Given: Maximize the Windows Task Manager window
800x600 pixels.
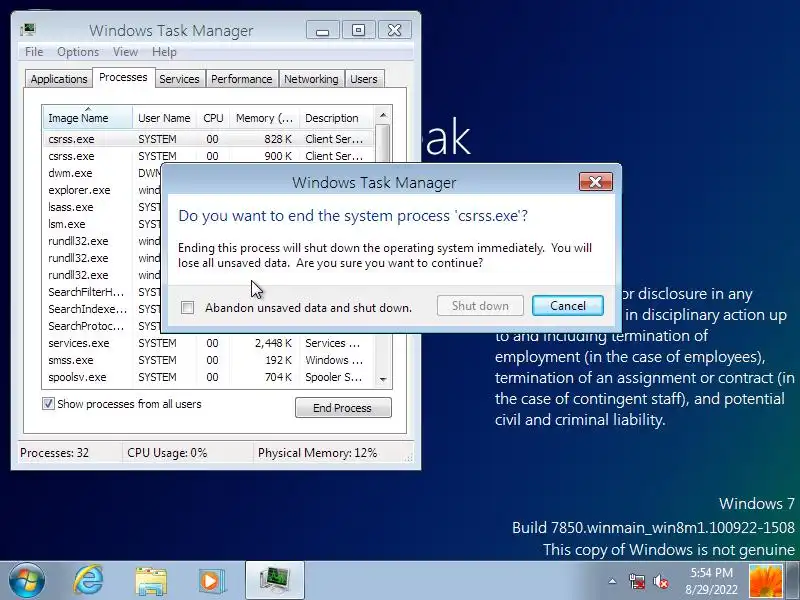Looking at the screenshot, I should pos(359,30).
